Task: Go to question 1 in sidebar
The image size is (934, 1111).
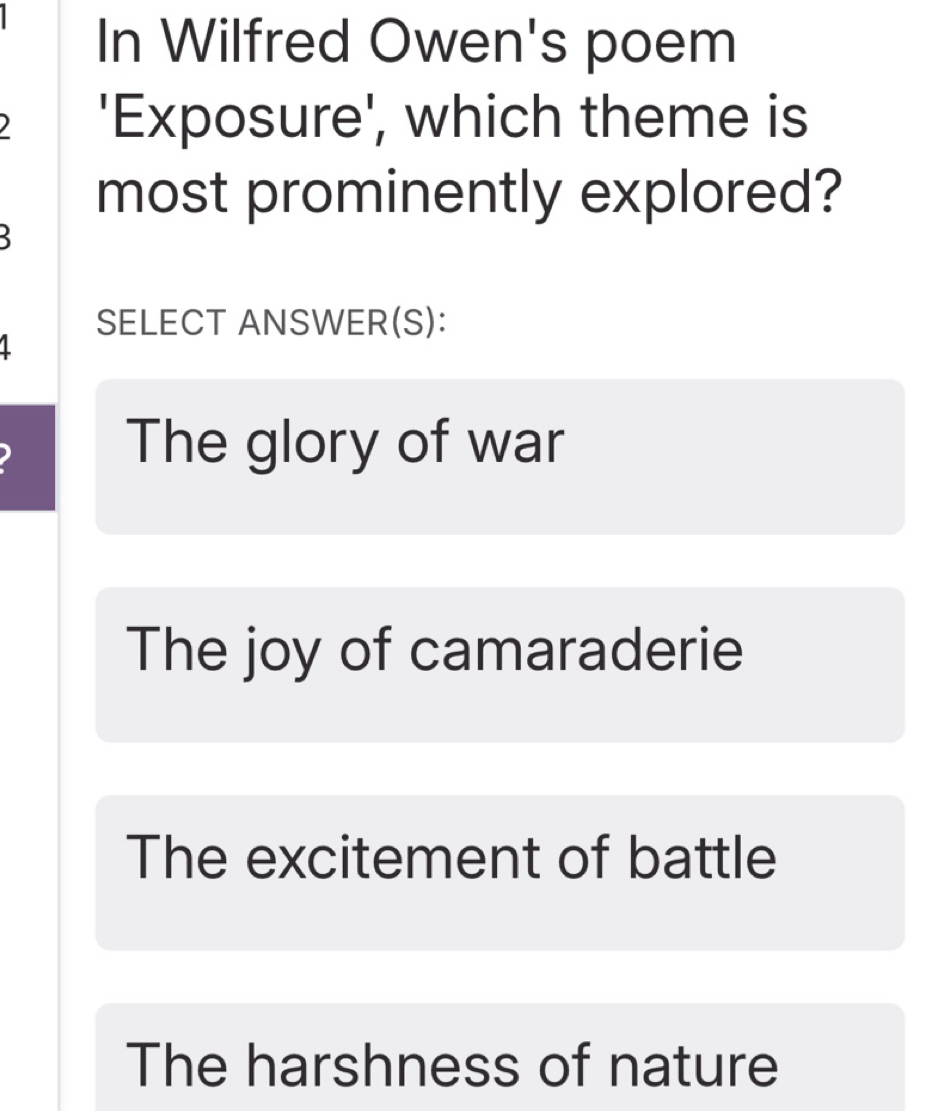Action: pos(4,17)
